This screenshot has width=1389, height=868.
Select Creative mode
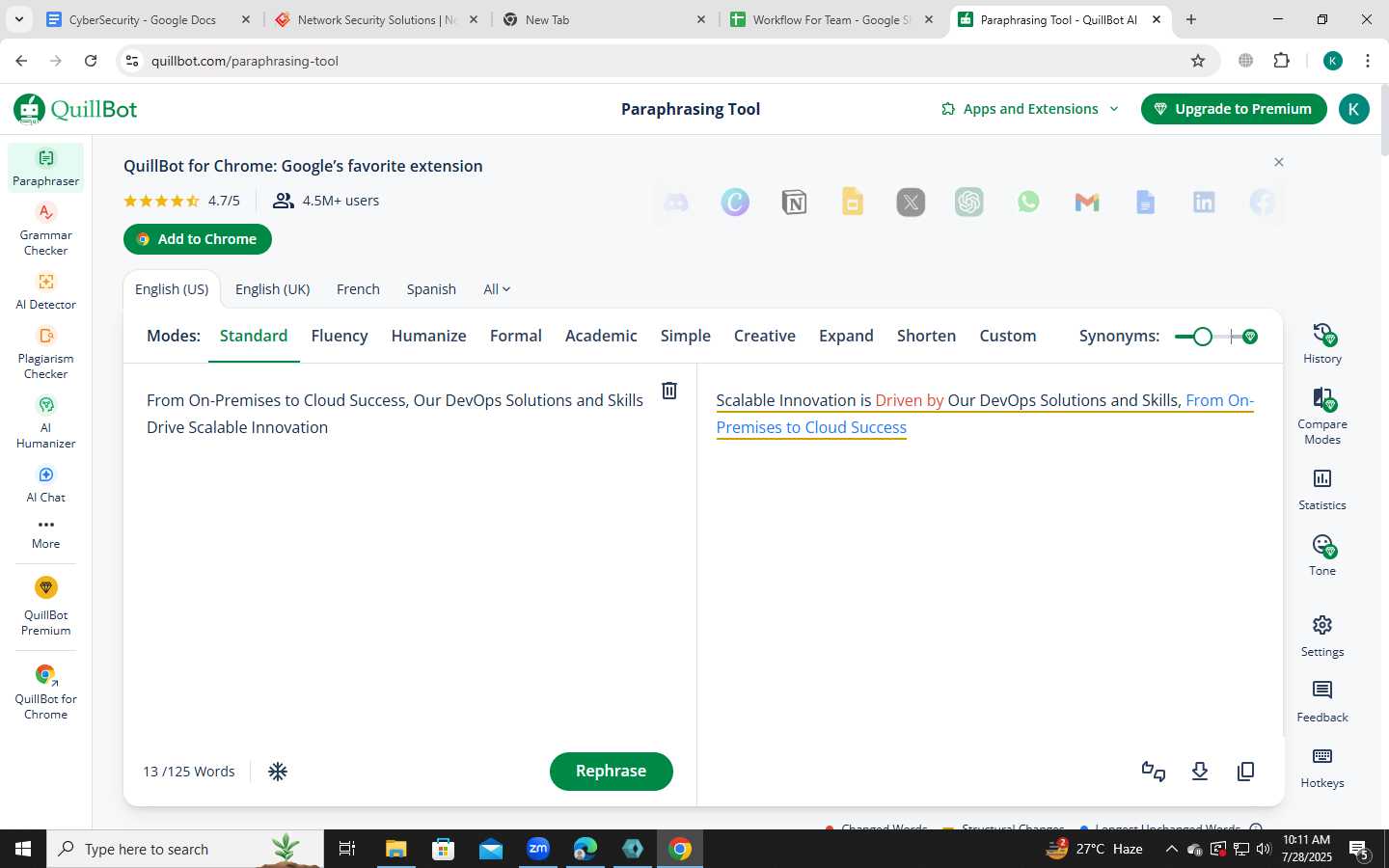click(x=765, y=336)
